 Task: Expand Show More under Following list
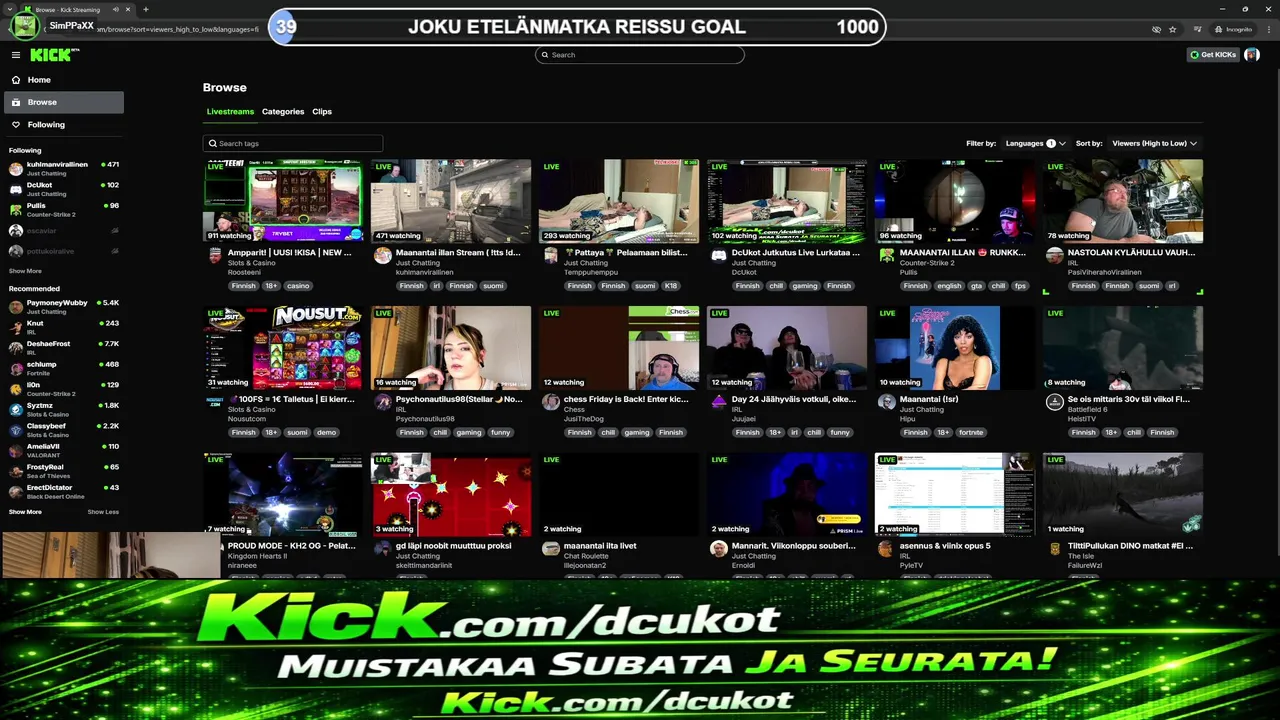(x=25, y=271)
